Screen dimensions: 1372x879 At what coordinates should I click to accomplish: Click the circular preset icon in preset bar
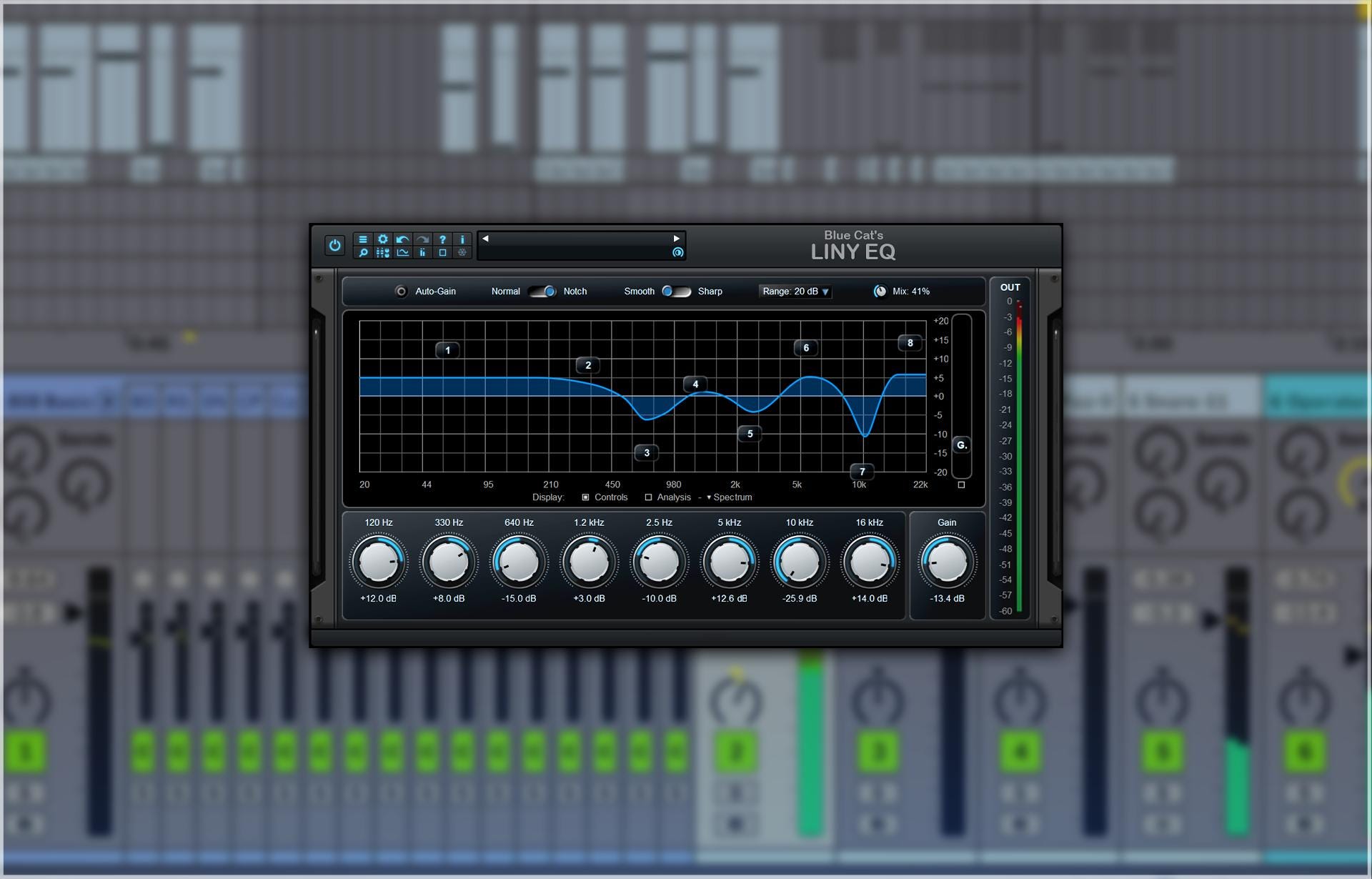point(677,252)
